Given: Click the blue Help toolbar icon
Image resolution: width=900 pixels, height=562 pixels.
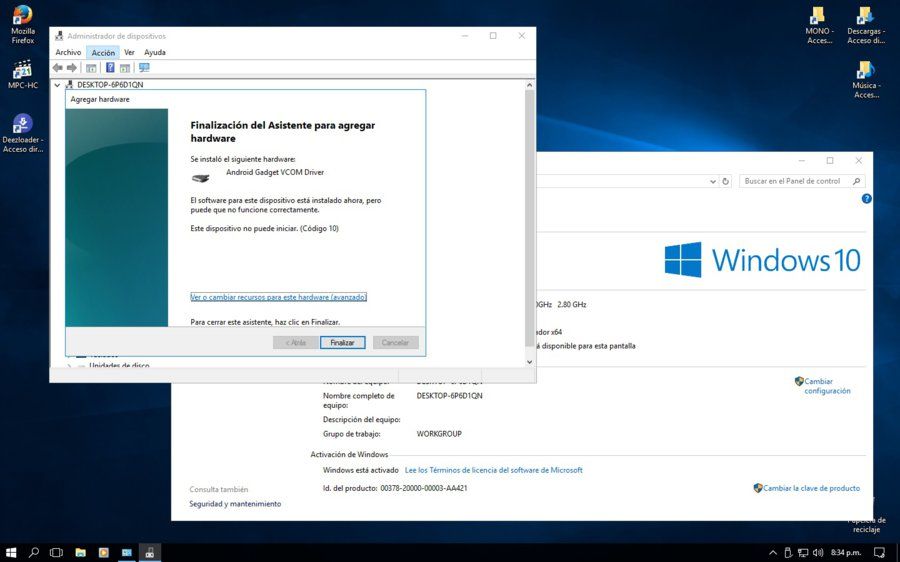Looking at the screenshot, I should [x=110, y=68].
